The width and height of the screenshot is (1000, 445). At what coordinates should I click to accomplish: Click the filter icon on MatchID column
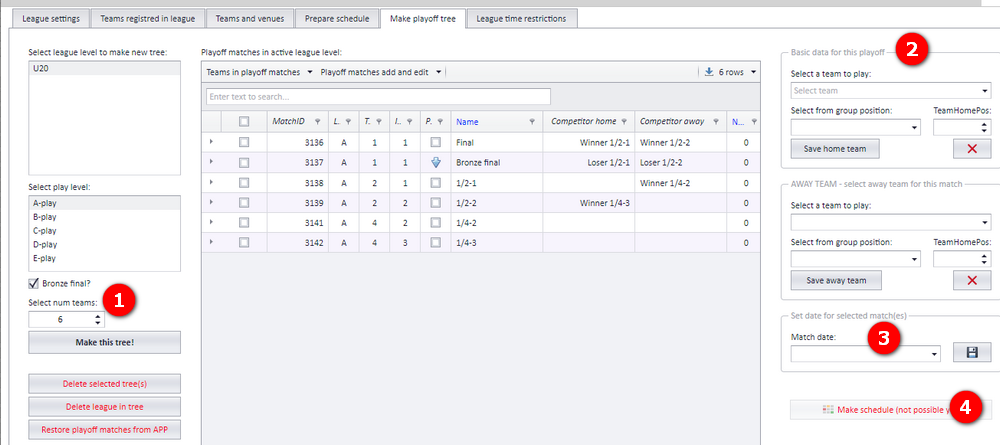coord(318,122)
